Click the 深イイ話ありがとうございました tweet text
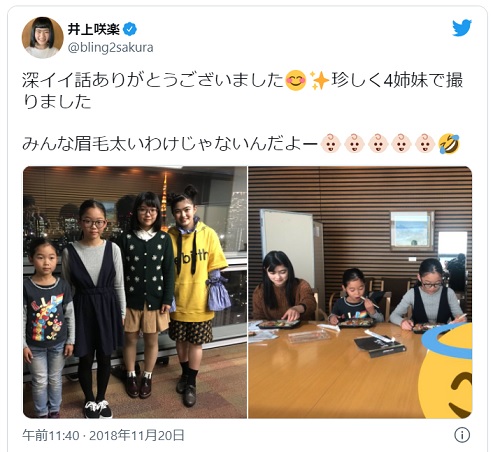500x452 pixels. coord(153,81)
